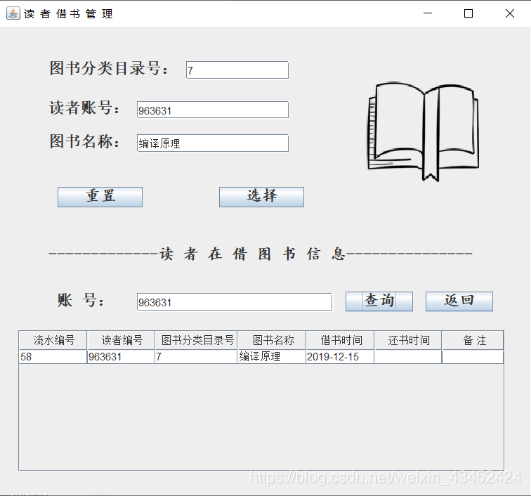The height and width of the screenshot is (496, 531).
Task: Focus the 账号 query input field
Action: [x=234, y=302]
